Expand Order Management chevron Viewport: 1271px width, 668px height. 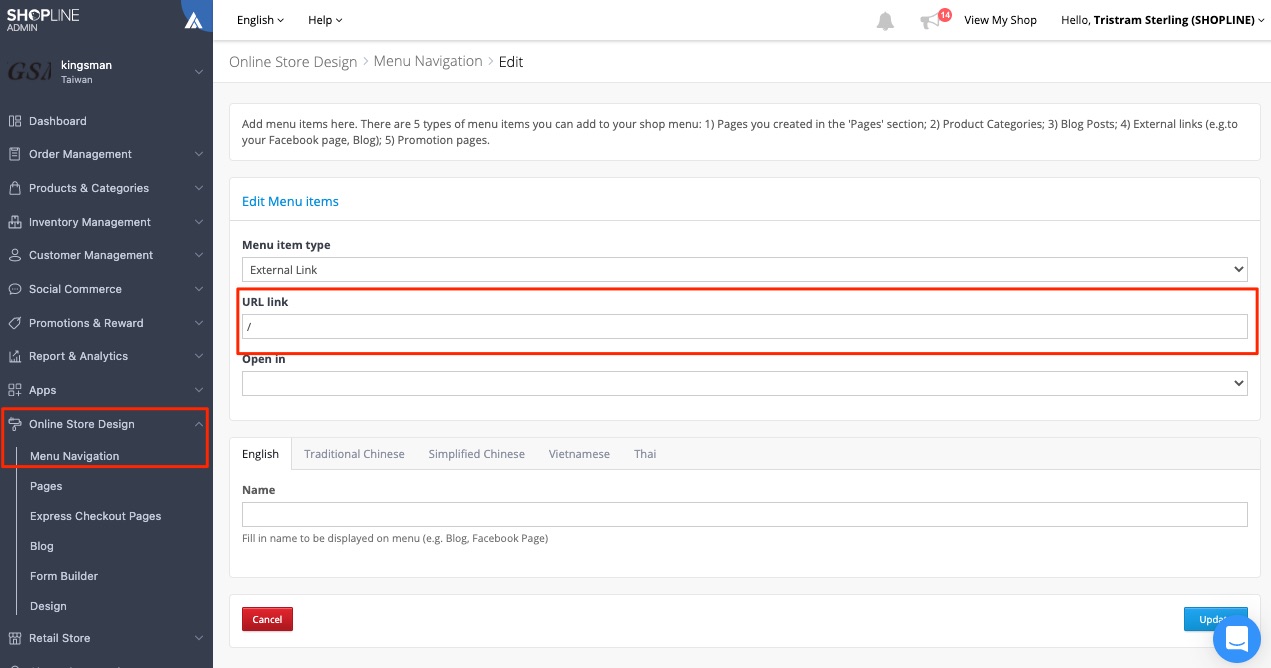point(199,154)
